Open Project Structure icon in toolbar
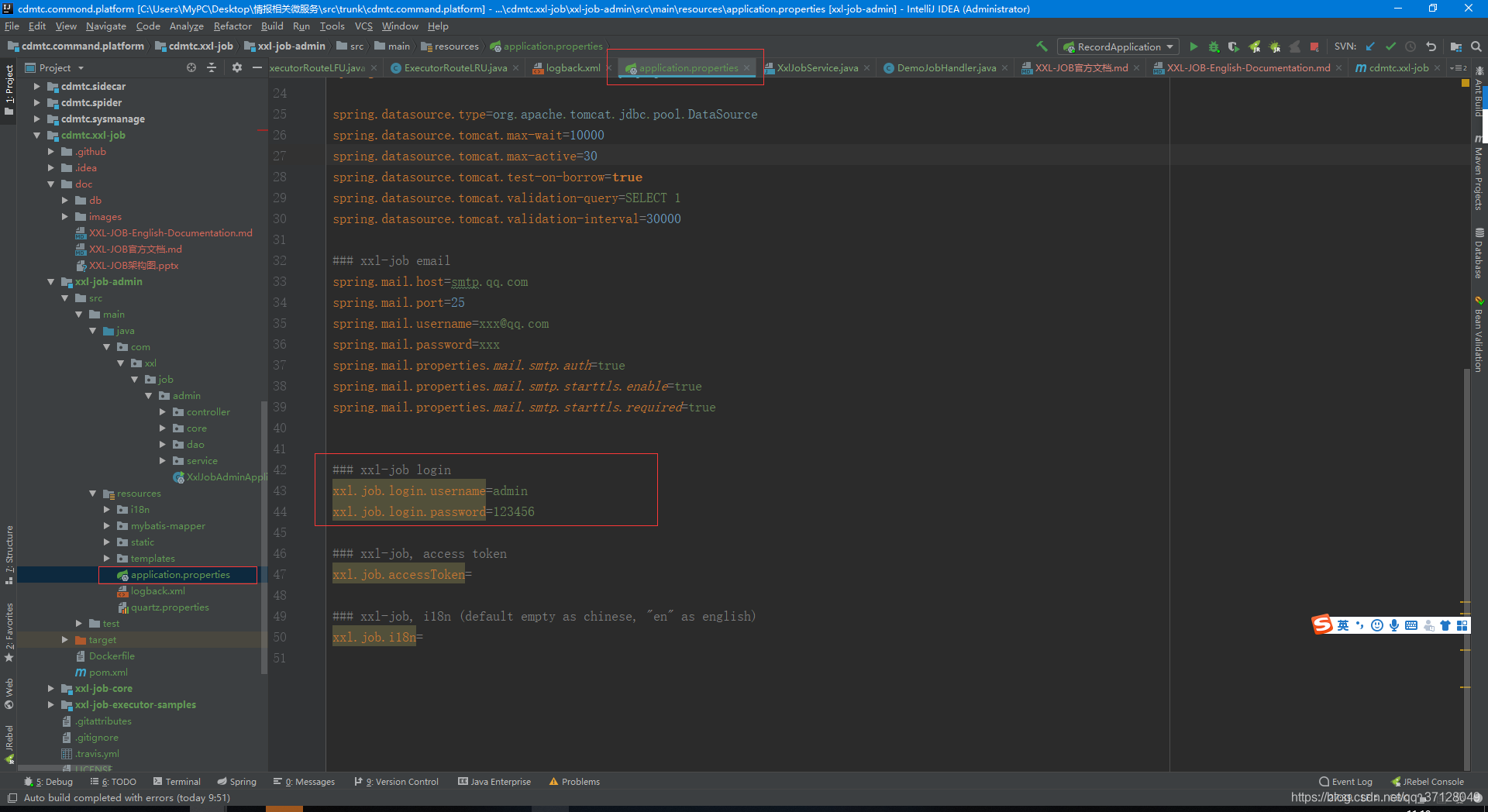The width and height of the screenshot is (1488, 812). tap(1455, 46)
